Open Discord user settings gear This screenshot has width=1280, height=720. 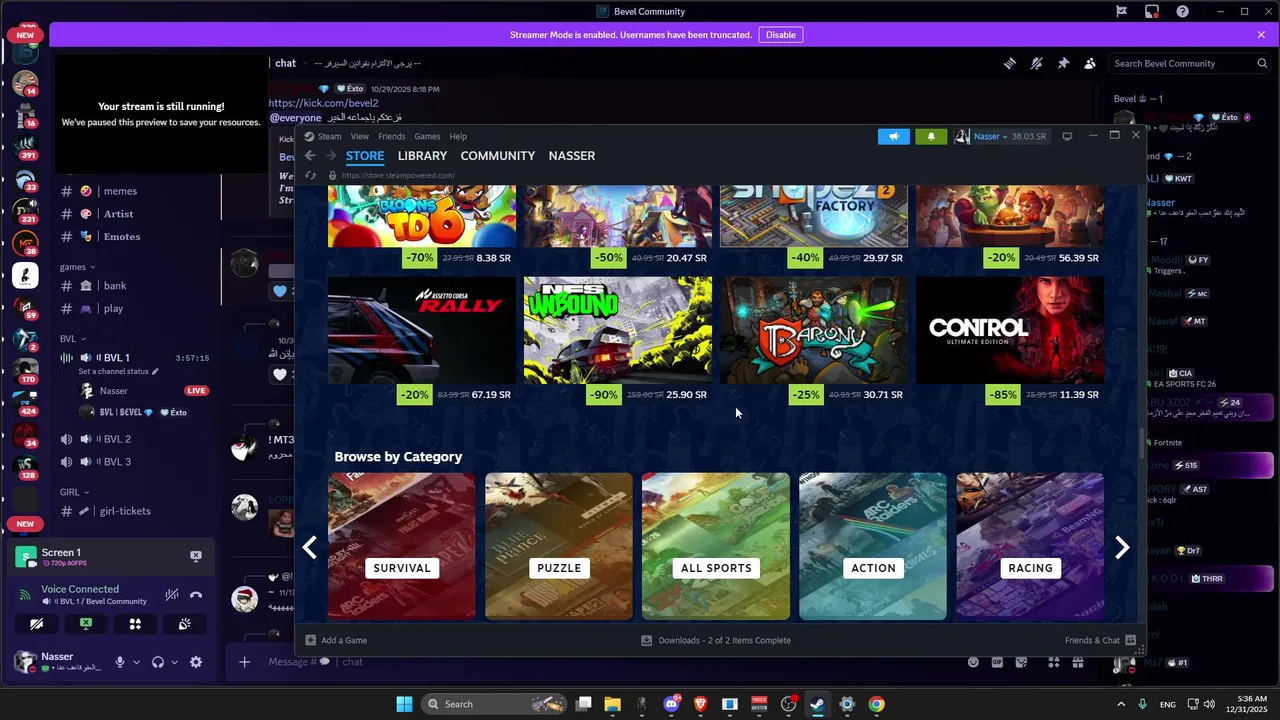[196, 662]
